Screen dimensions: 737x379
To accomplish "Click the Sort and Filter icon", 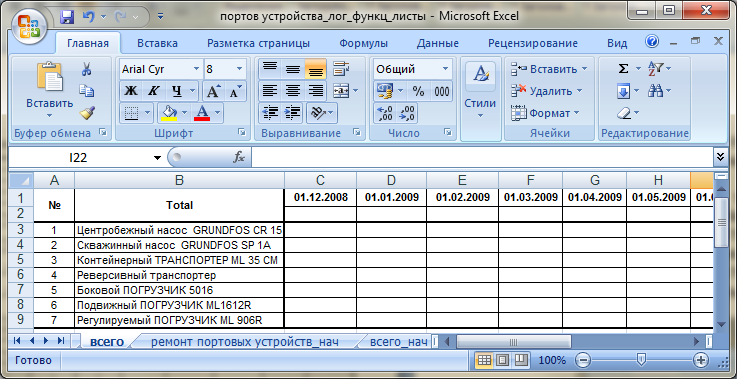I will (656, 69).
